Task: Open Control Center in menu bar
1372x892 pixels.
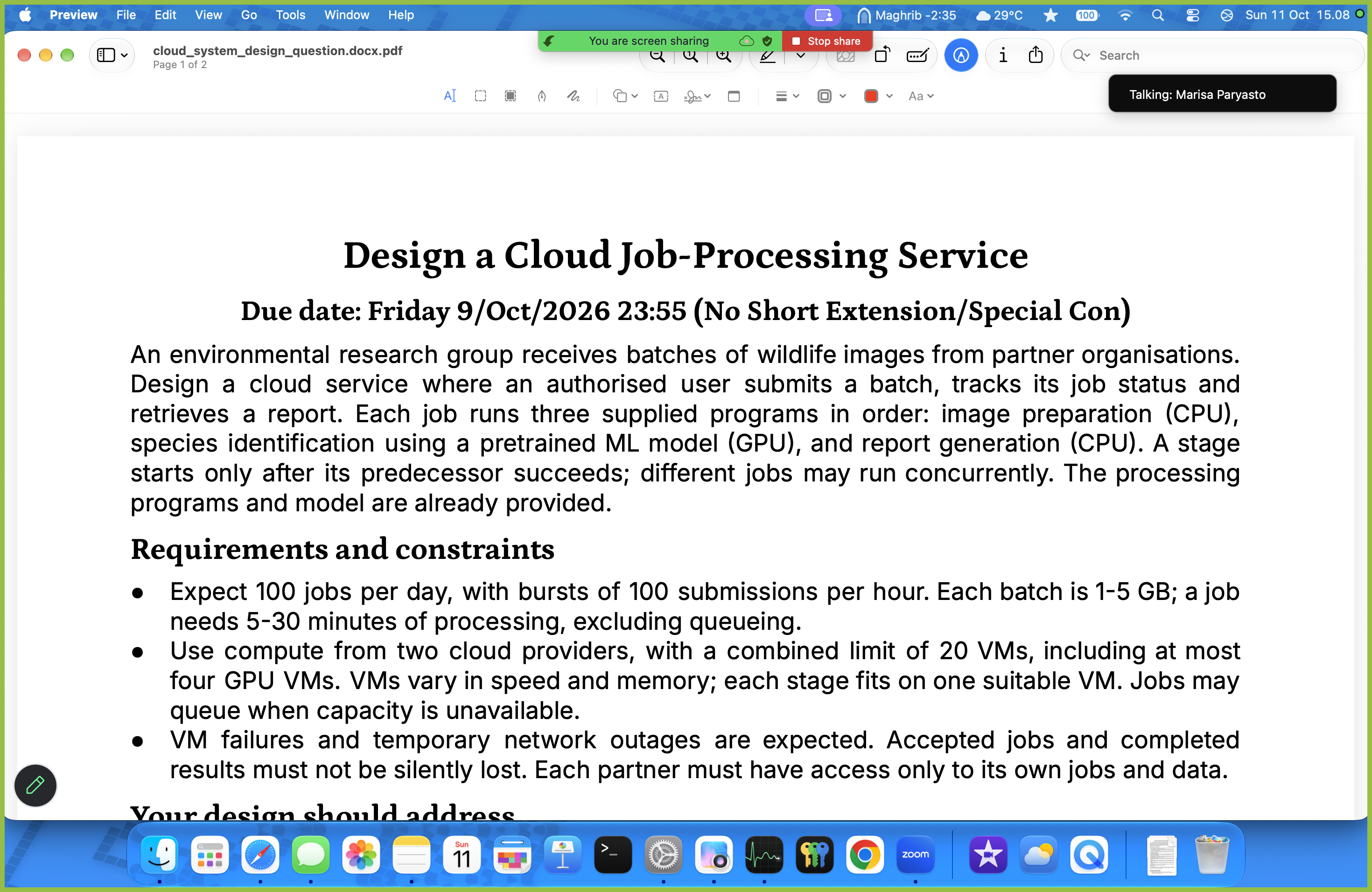Action: [1193, 15]
